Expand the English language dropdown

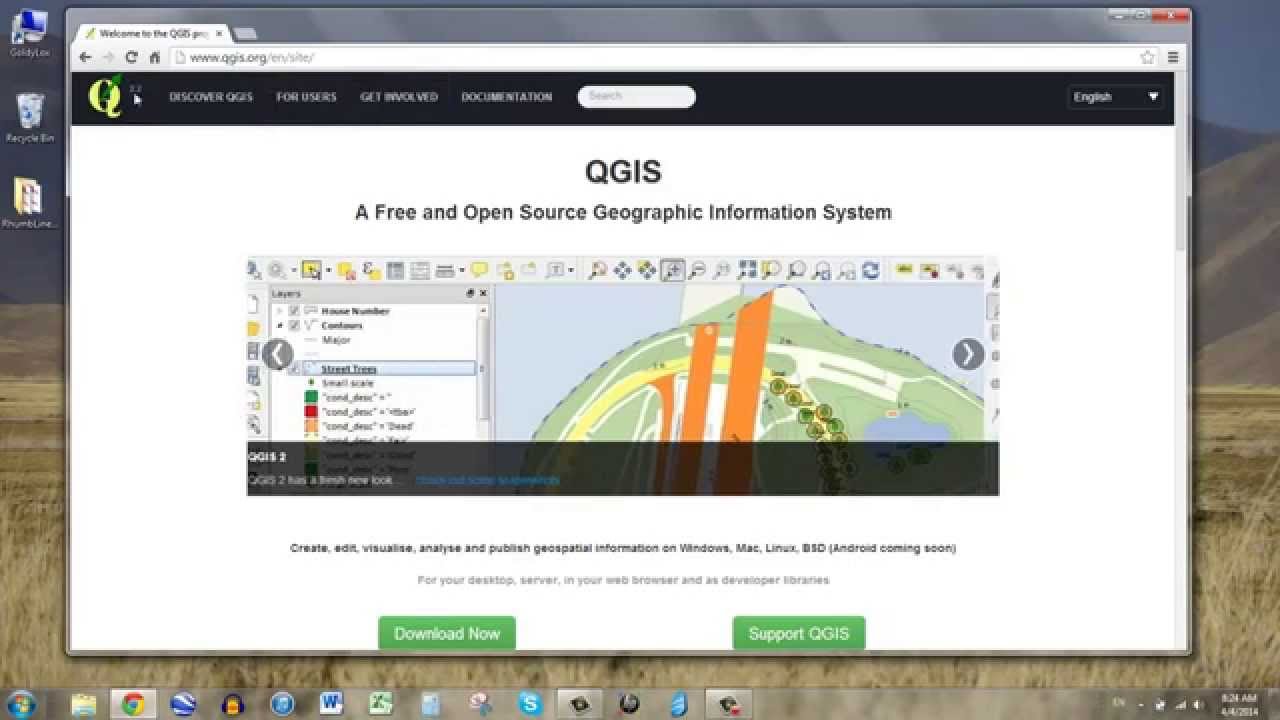point(1115,97)
